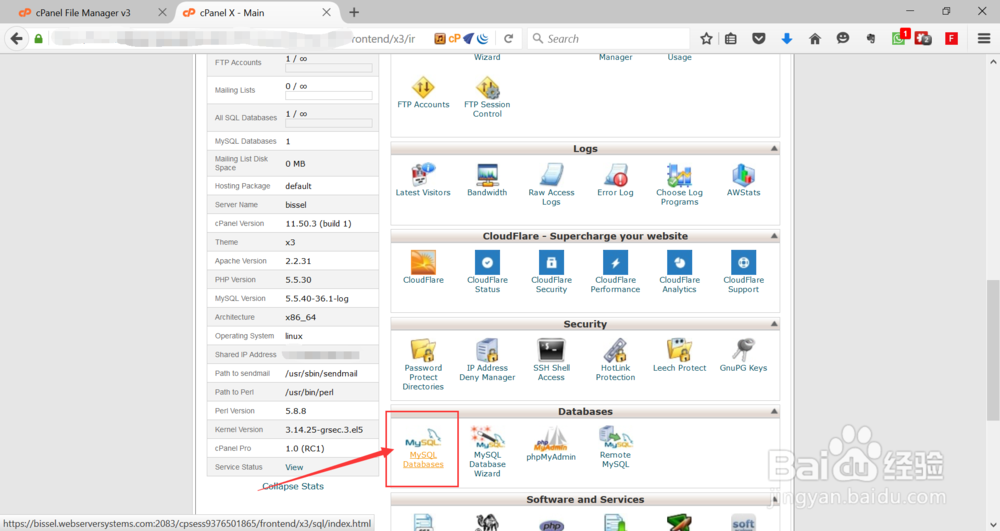Click the vertical page scrollbar
The width and height of the screenshot is (1000, 531).
pyautogui.click(x=993, y=351)
